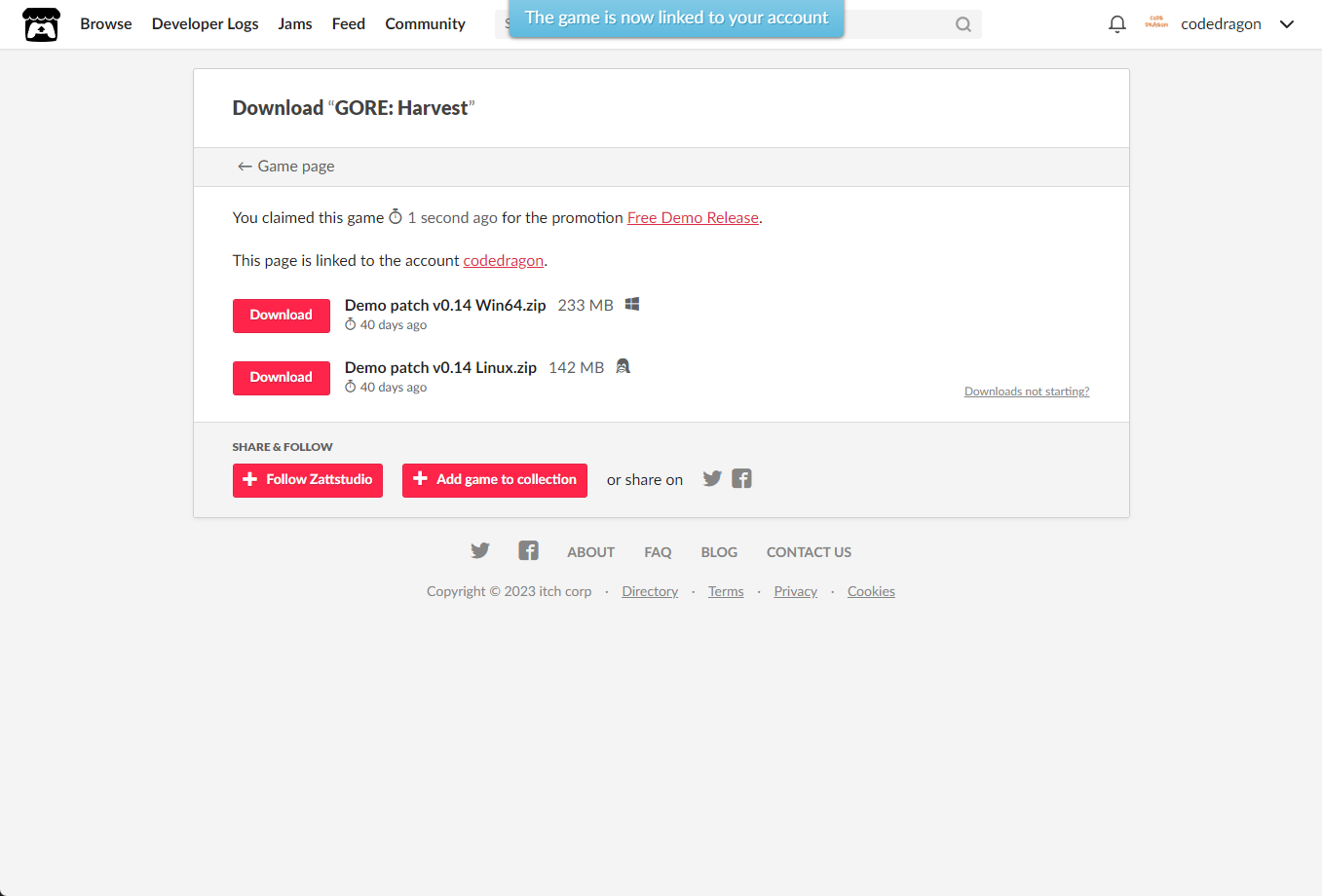Return to the Game page
Viewport: 1322px width, 896px height.
(x=286, y=167)
